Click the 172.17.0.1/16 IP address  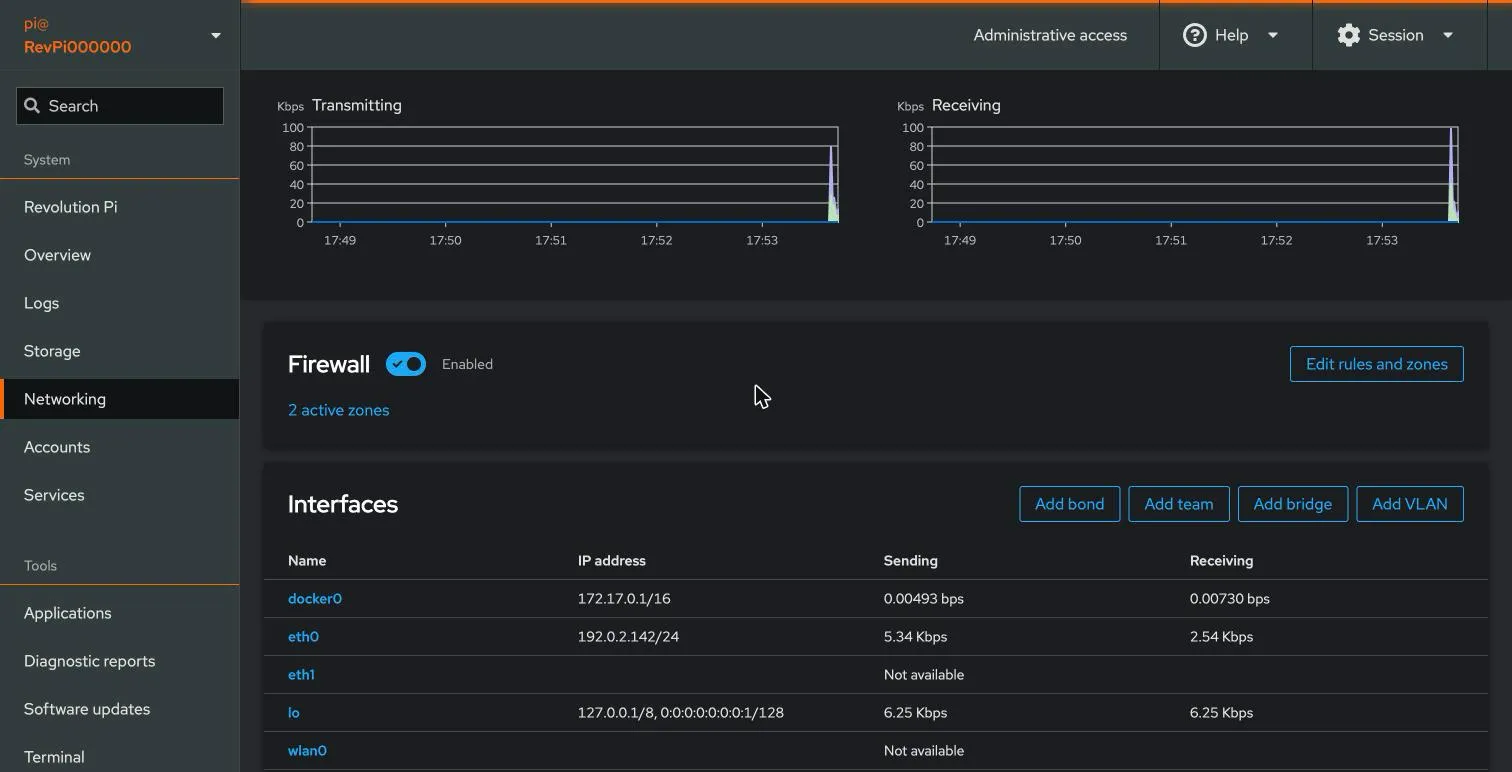pos(624,599)
